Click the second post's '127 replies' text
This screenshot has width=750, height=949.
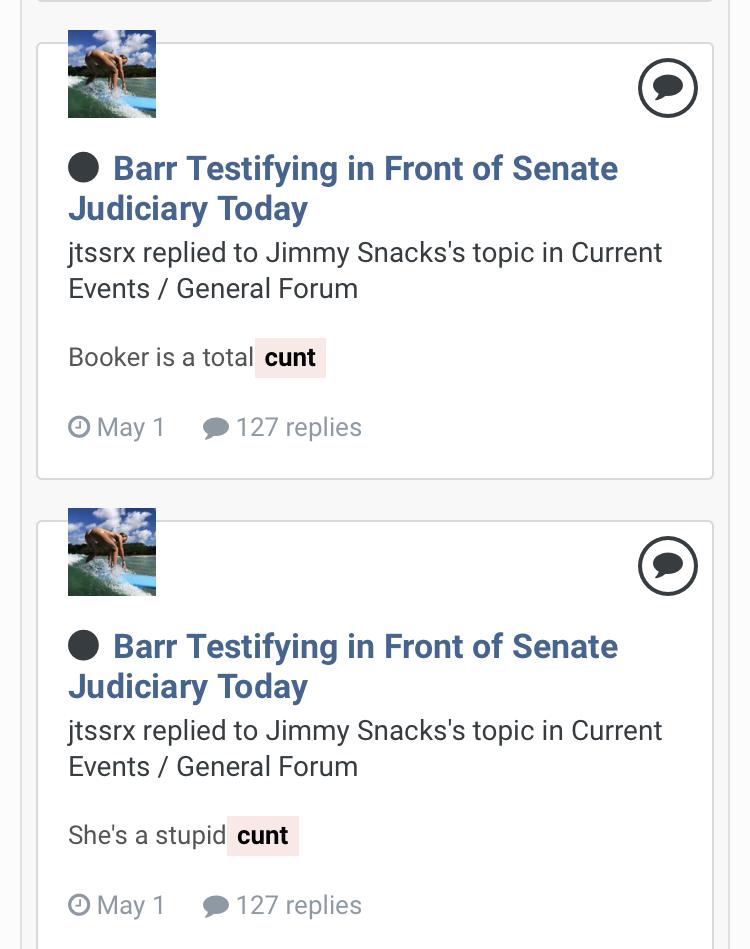point(299,905)
